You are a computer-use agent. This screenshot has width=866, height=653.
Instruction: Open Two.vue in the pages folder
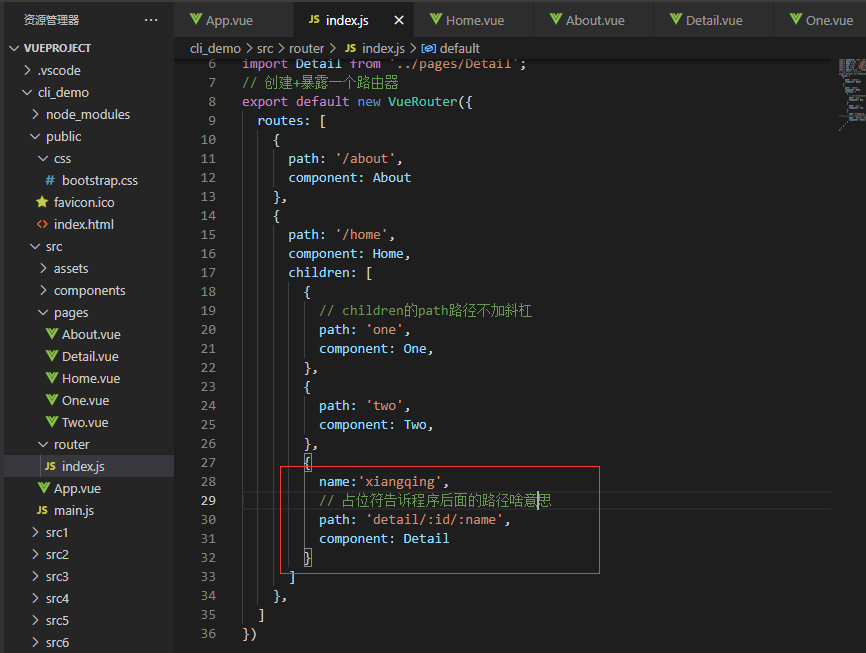point(85,423)
